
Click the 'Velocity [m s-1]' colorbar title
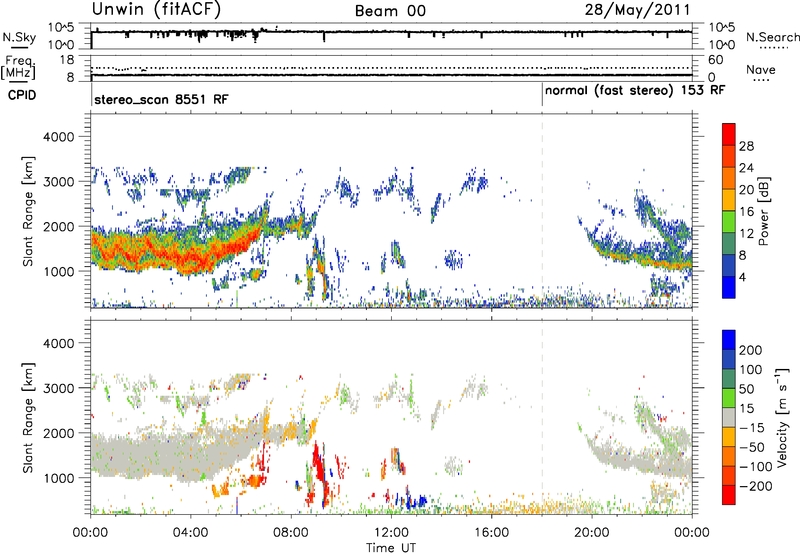click(x=782, y=417)
